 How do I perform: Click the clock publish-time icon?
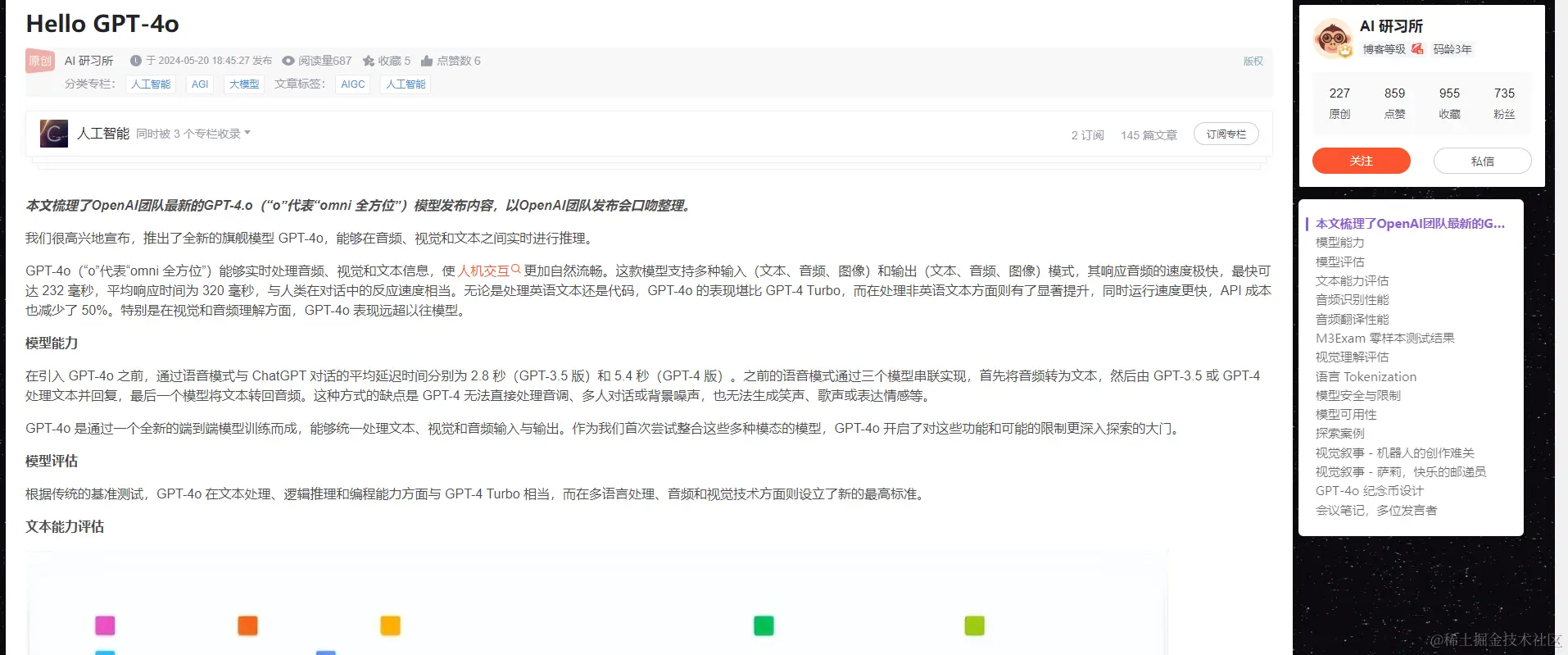pos(136,61)
